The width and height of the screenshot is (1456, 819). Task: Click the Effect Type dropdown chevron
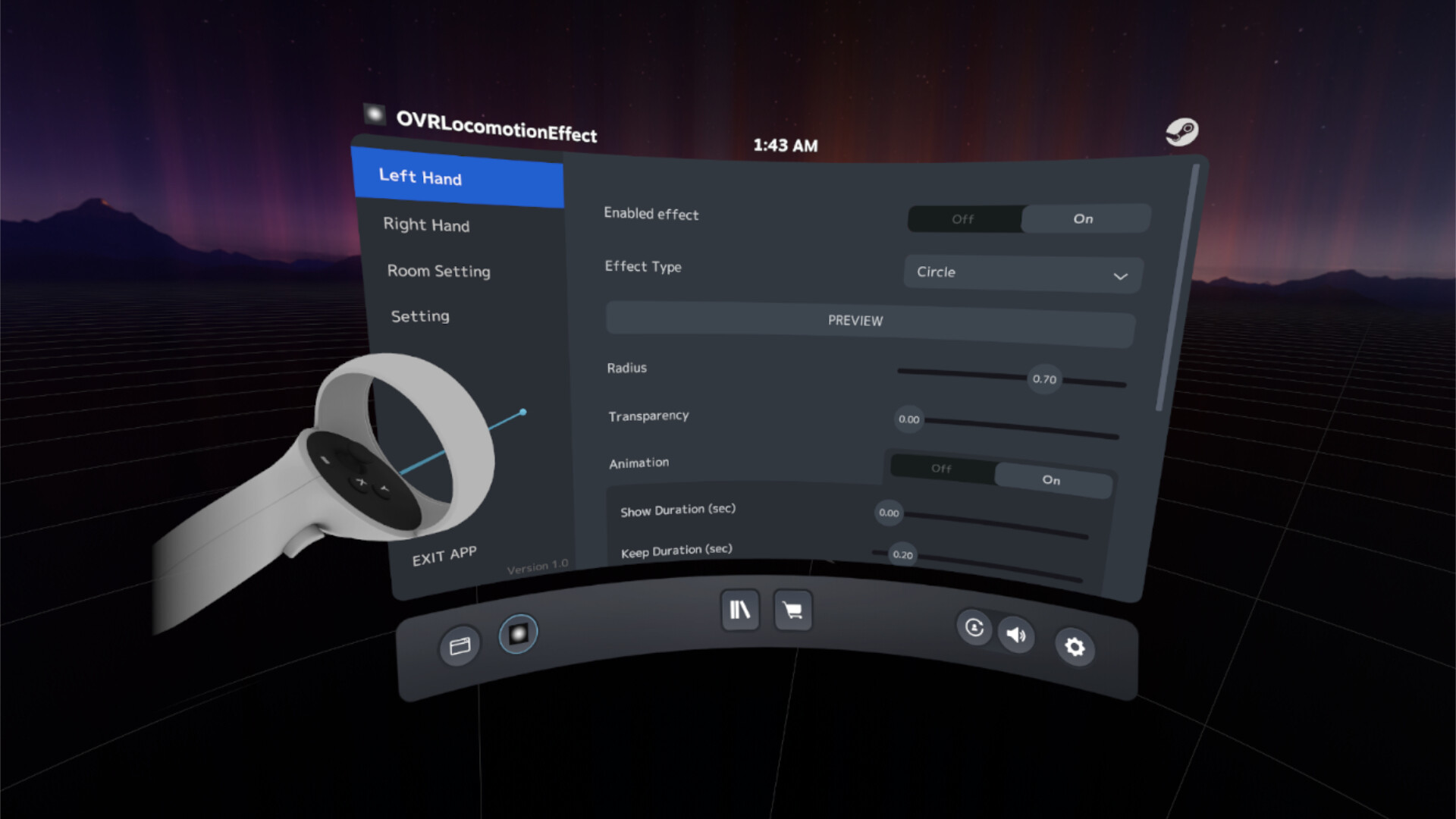tap(1120, 276)
